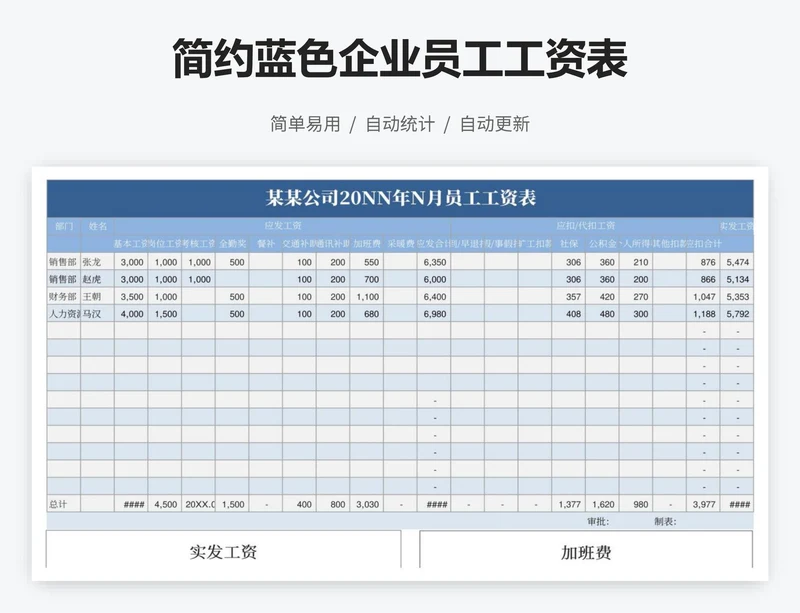Click the "部门" column header
This screenshot has width=800, height=613.
[x=64, y=226]
